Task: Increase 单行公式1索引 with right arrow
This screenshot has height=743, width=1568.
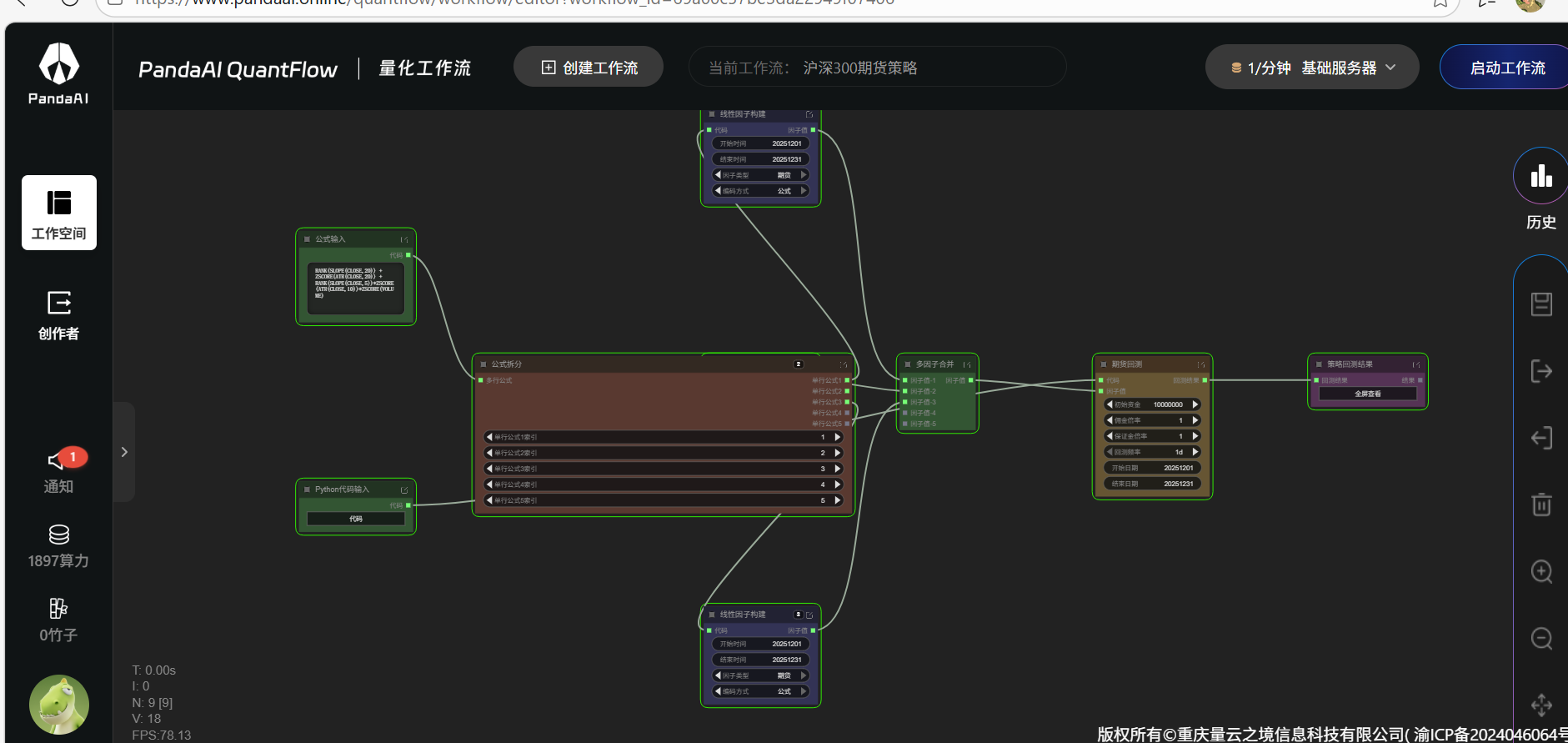Action: pyautogui.click(x=838, y=437)
